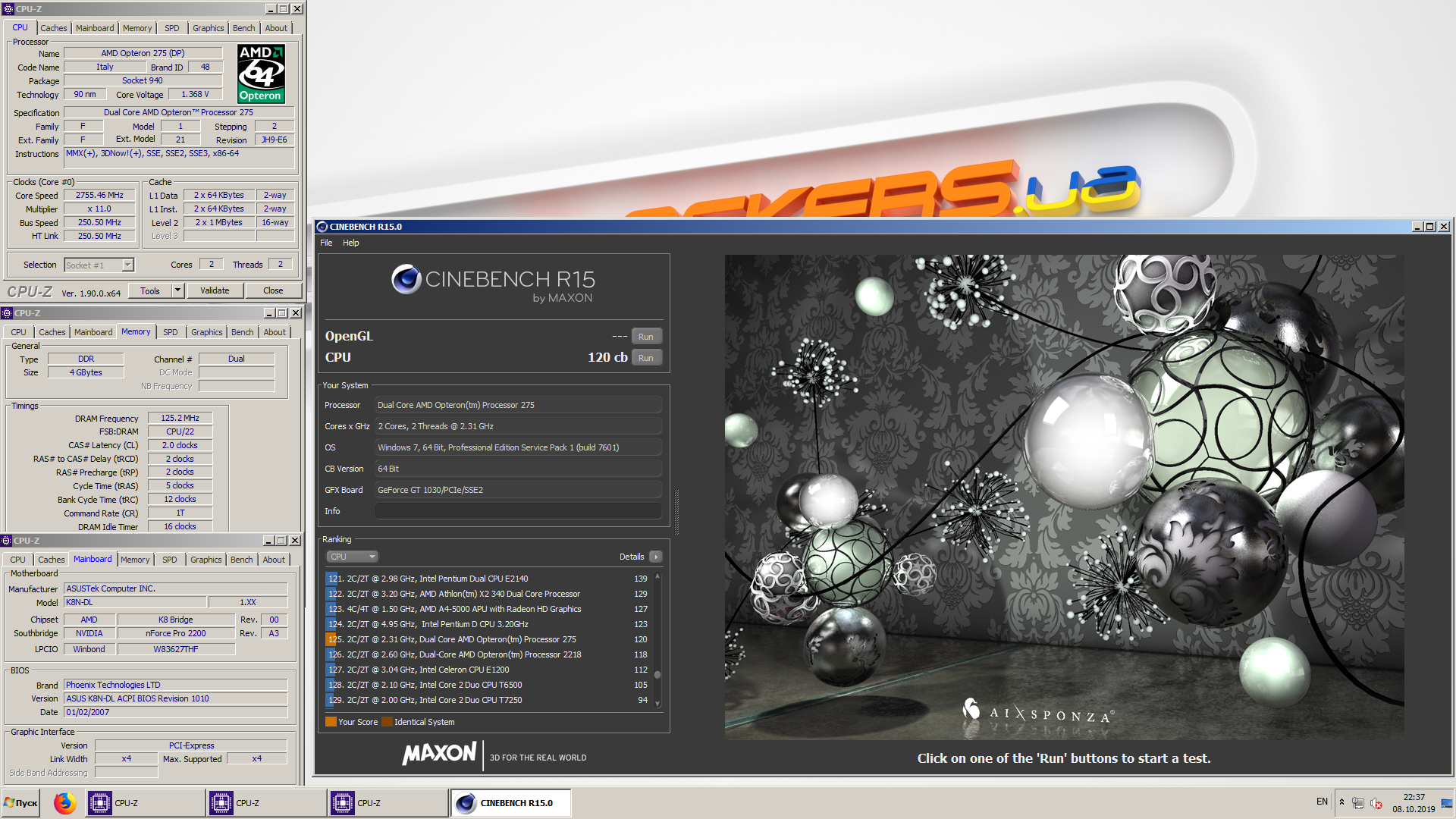Click the empty Info field in Your System
Image resolution: width=1456 pixels, height=819 pixels.
(518, 511)
